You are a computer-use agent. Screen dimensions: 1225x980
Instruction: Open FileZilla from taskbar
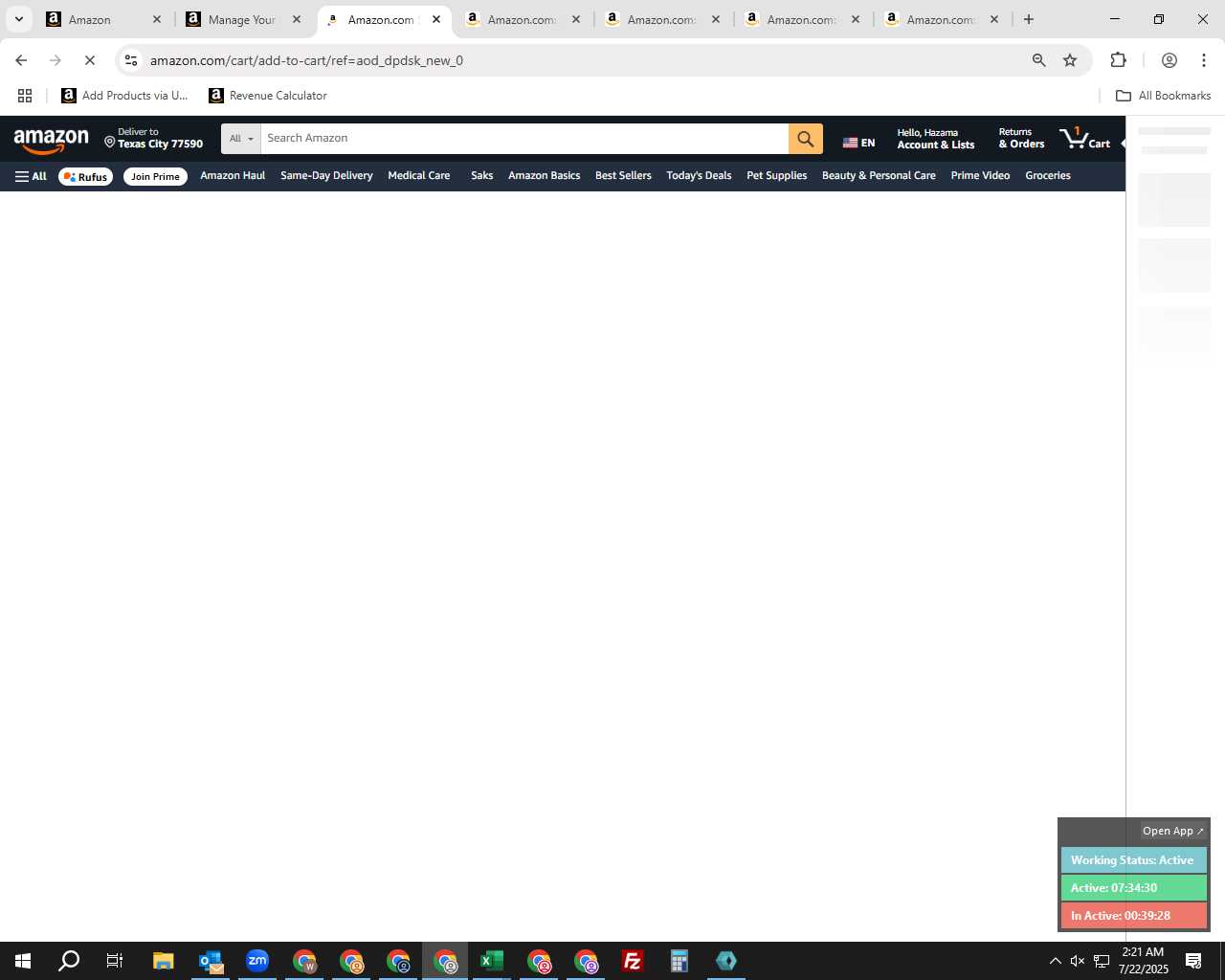632,961
